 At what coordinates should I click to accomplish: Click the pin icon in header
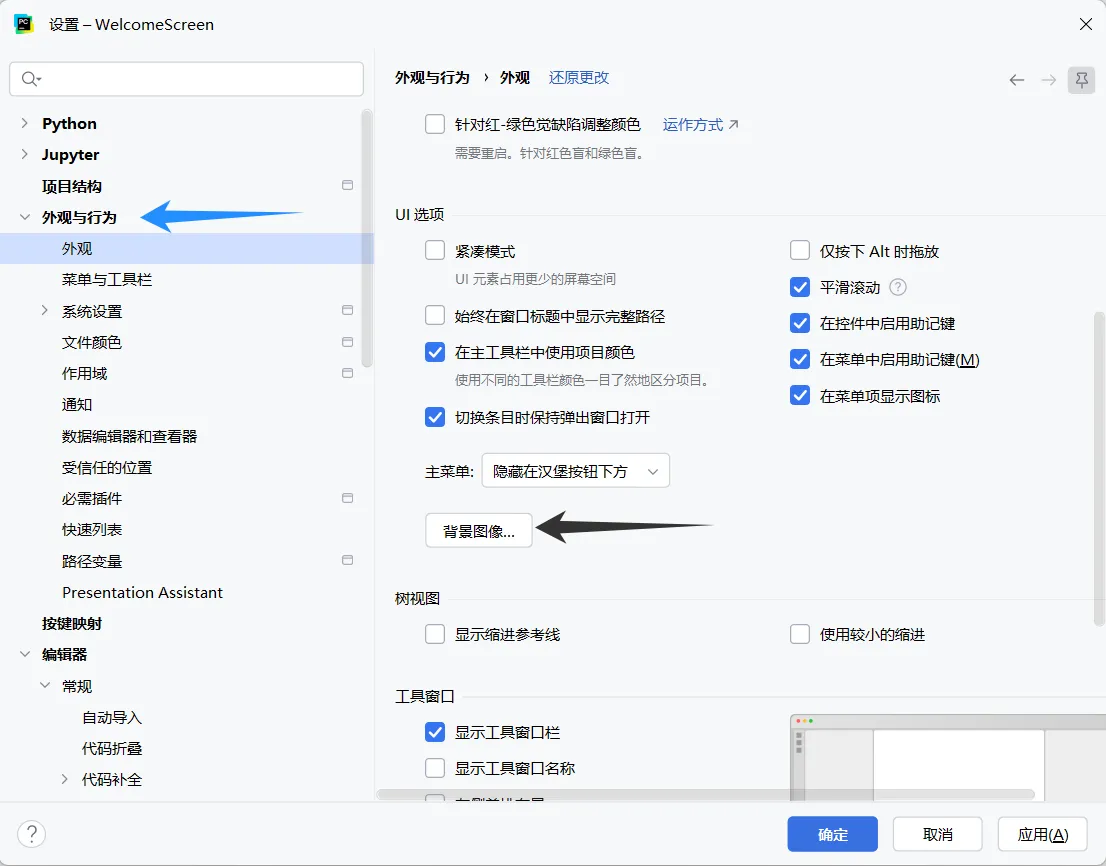(x=1081, y=80)
